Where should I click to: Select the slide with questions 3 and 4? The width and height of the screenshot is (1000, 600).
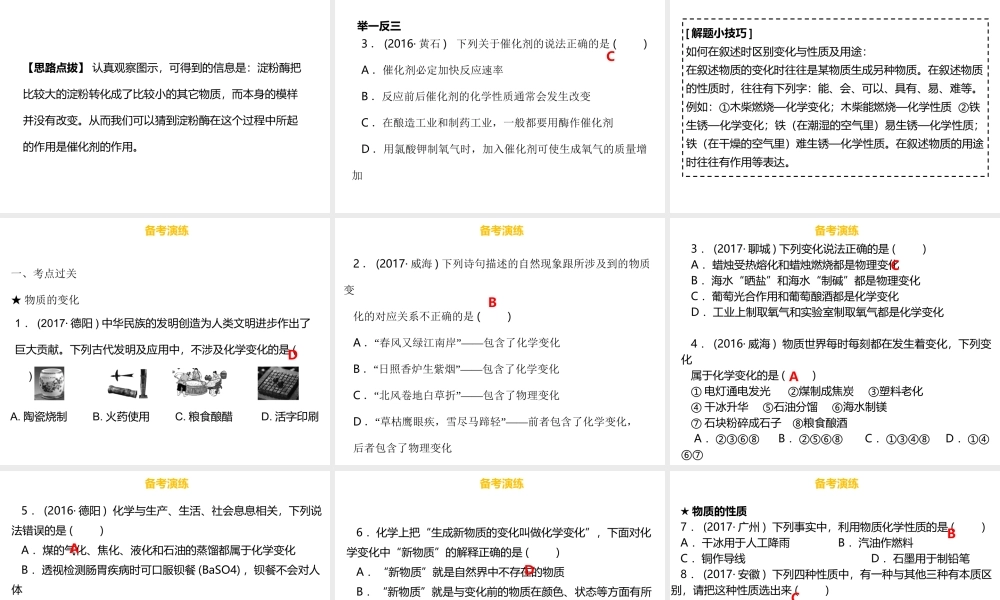coord(835,342)
